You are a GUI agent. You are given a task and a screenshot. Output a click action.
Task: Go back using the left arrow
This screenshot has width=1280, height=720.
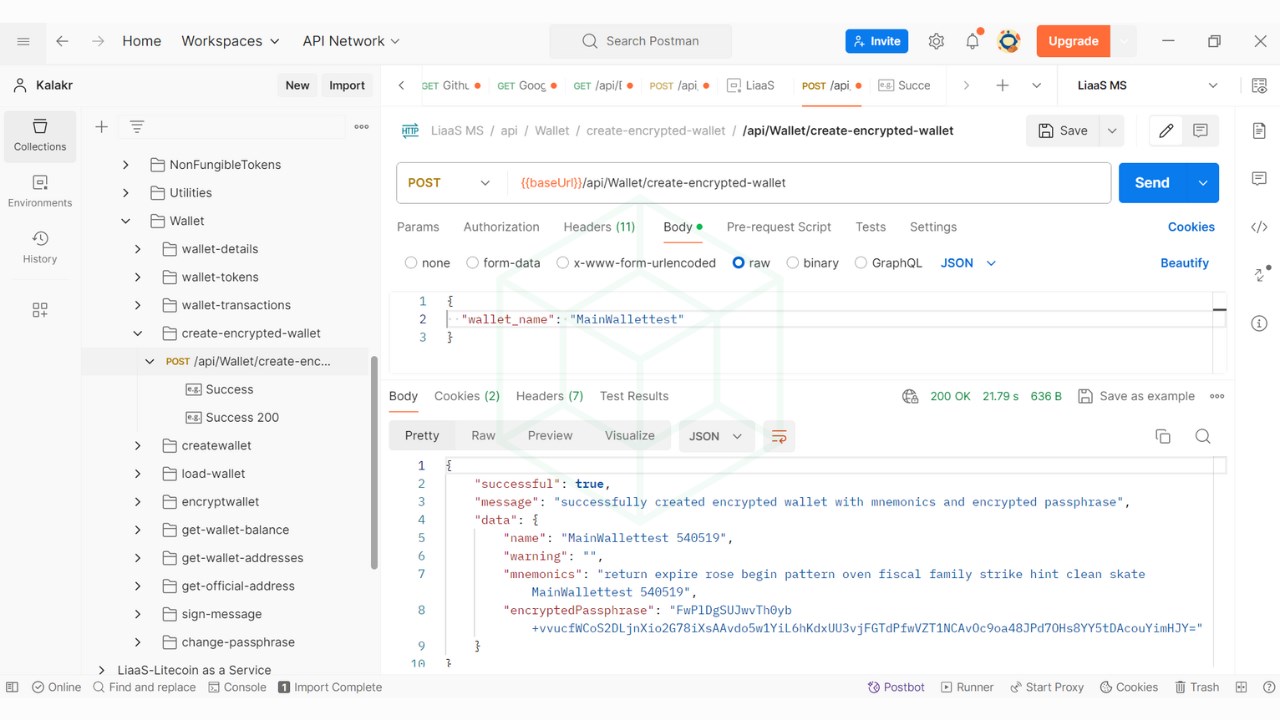point(62,41)
